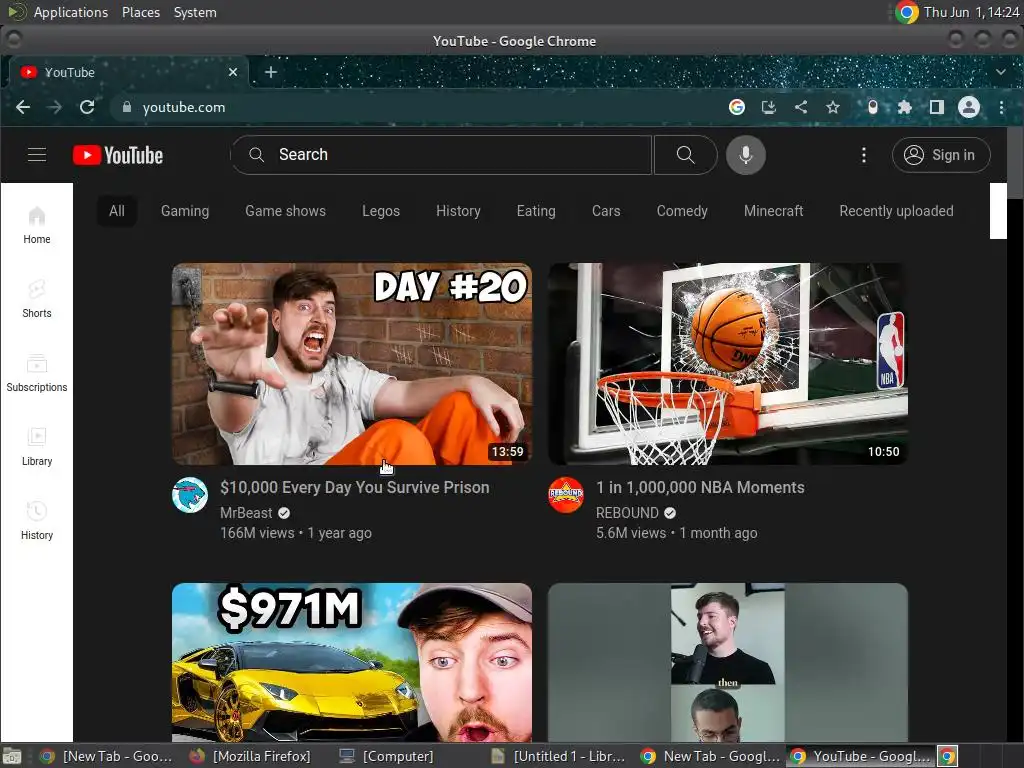This screenshot has height=768, width=1024.
Task: Open Subscriptions in the sidebar
Action: (x=37, y=373)
